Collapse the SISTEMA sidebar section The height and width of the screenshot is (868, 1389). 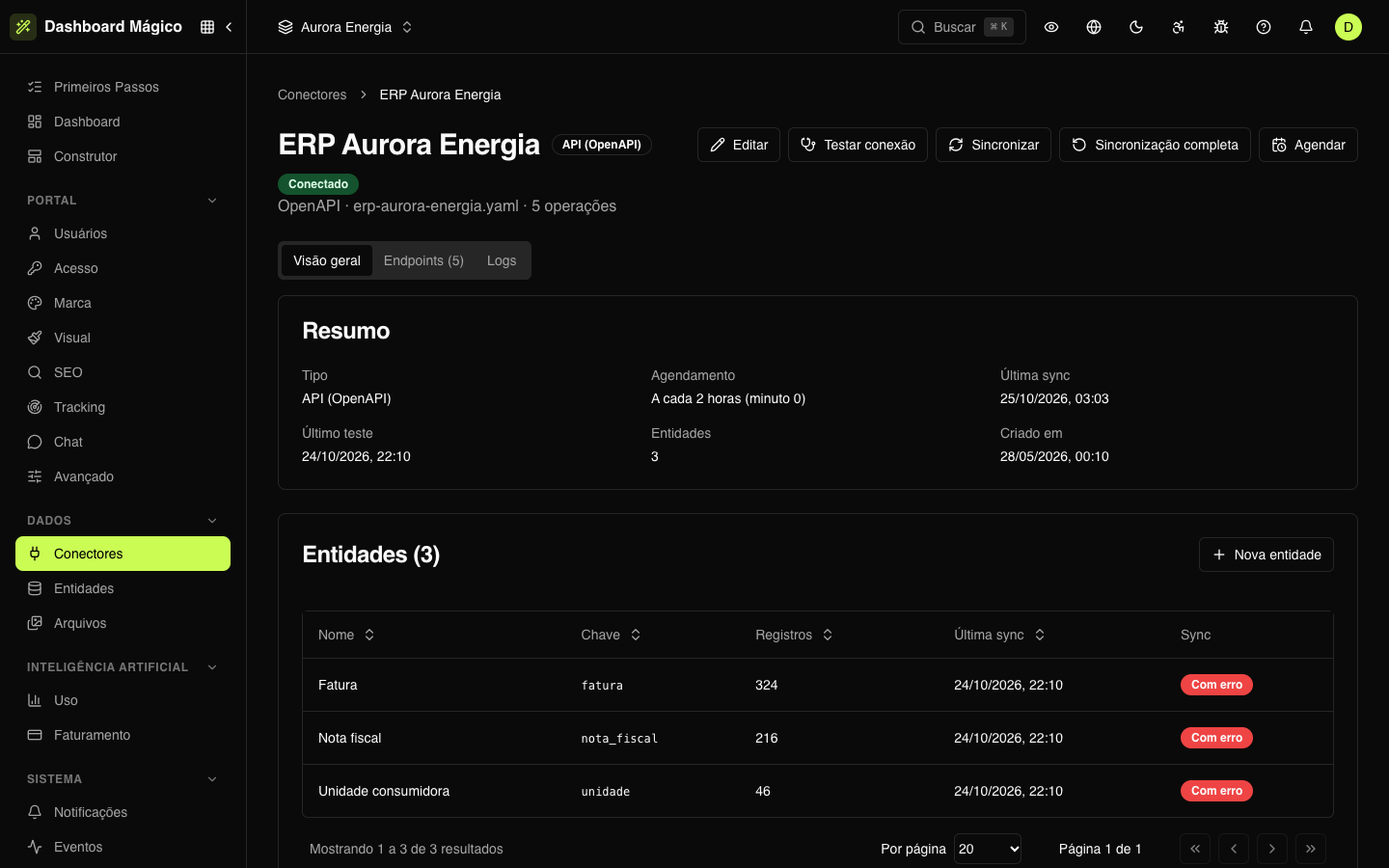tap(123, 779)
